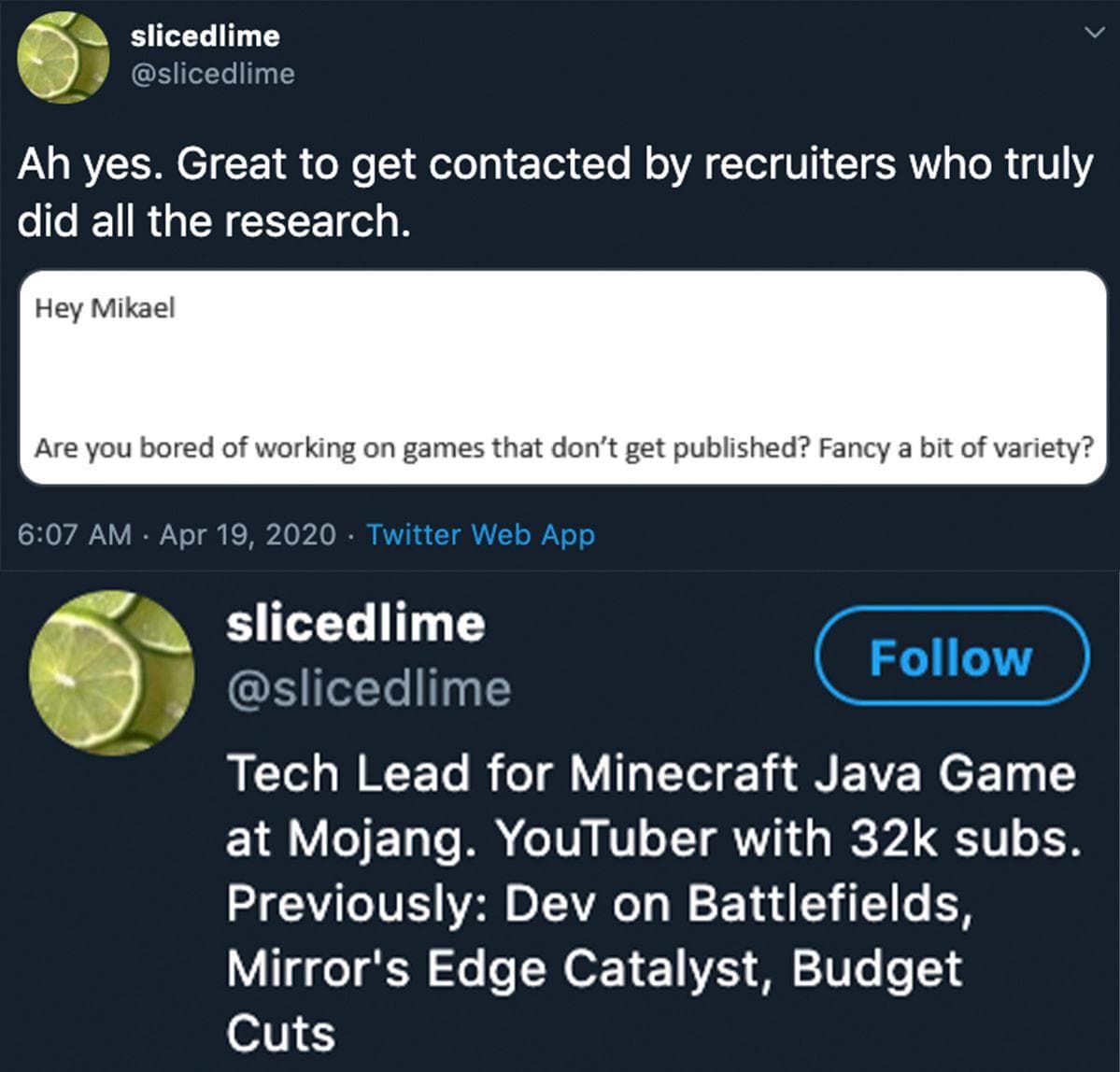Click the large @slicedlime handle below profile name

(x=368, y=690)
